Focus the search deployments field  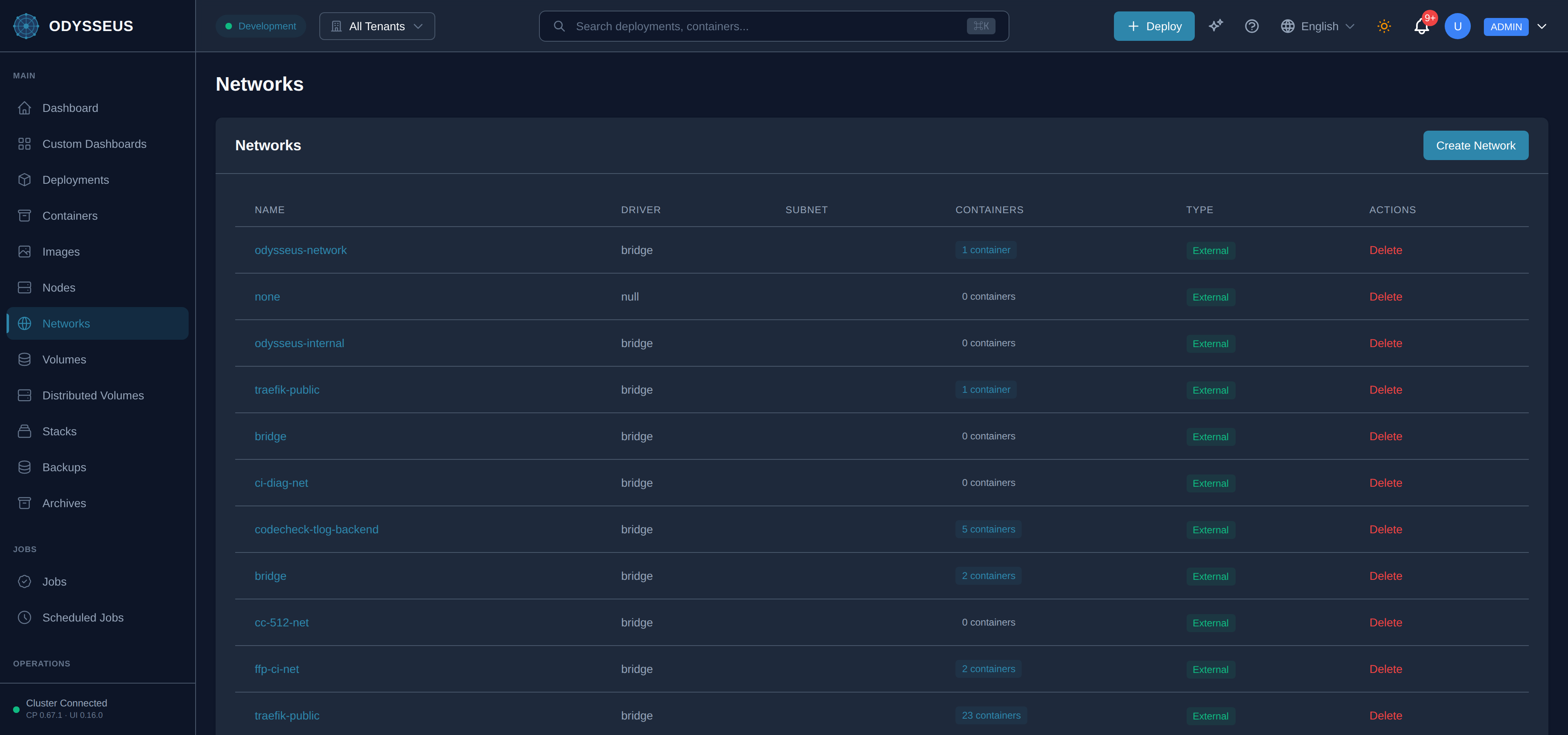pyautogui.click(x=774, y=26)
